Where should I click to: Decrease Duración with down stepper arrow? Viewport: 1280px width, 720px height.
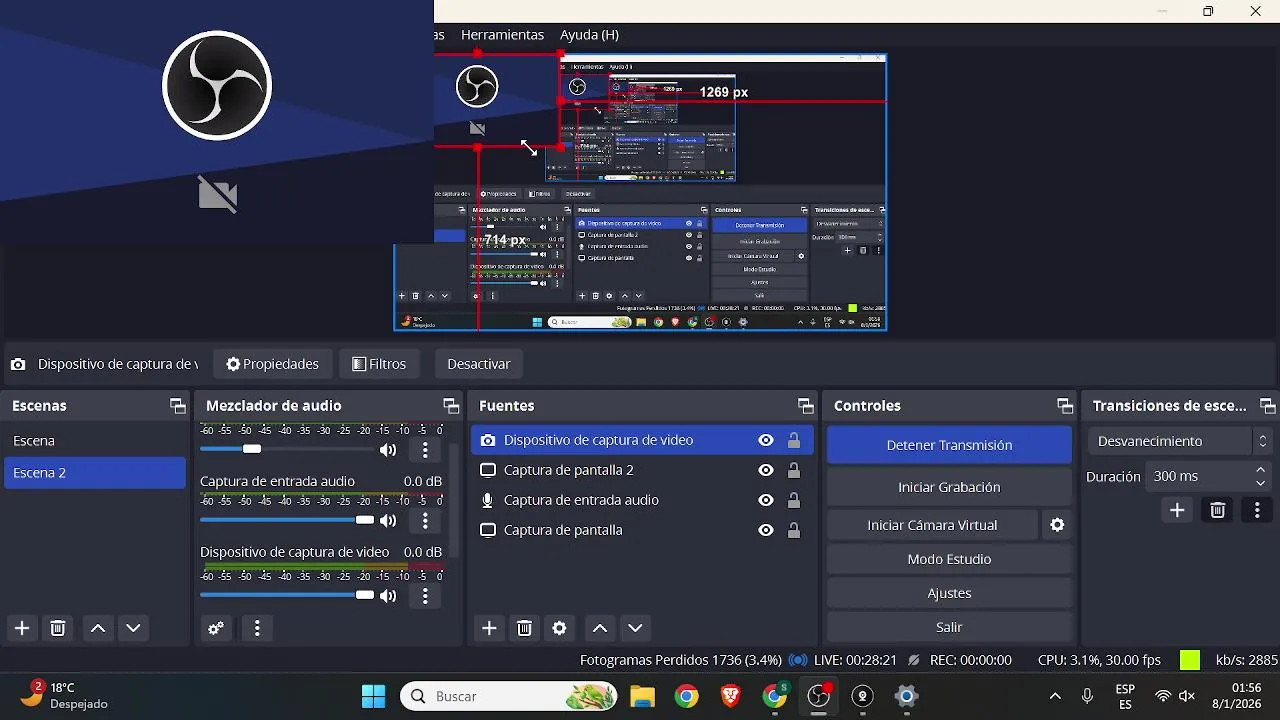pyautogui.click(x=1261, y=483)
